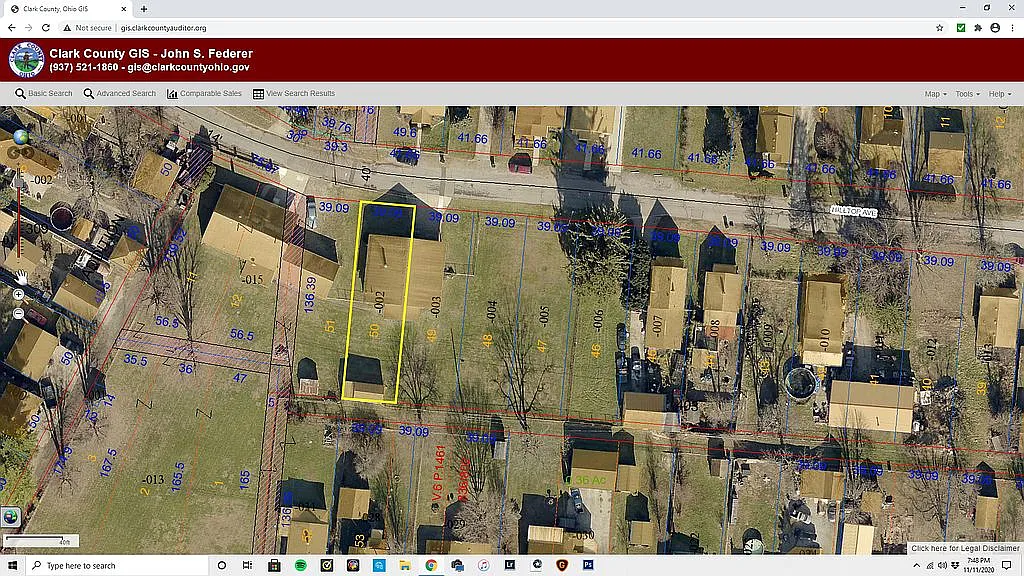Open the Help dropdown menu

click(x=998, y=94)
